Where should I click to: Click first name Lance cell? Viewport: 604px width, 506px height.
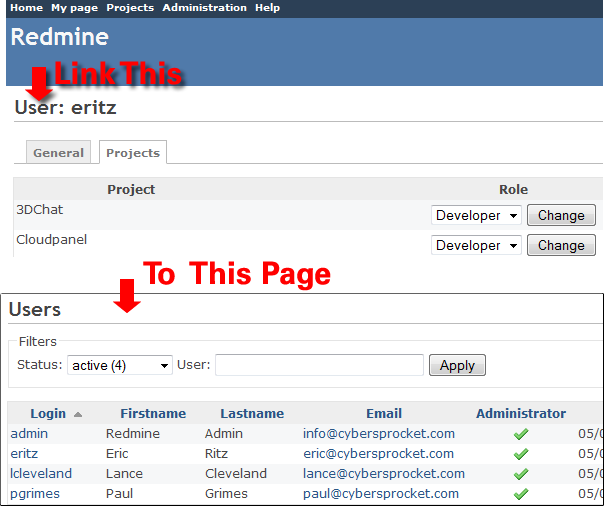124,474
